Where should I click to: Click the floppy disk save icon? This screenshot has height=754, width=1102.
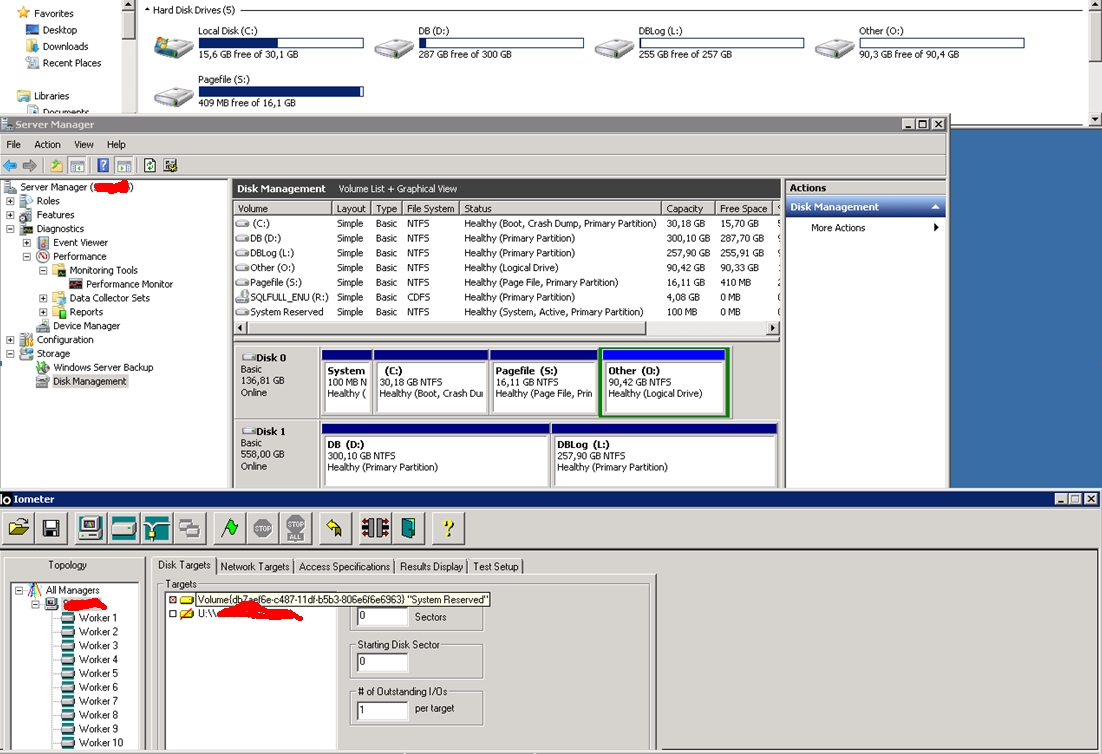coord(50,527)
